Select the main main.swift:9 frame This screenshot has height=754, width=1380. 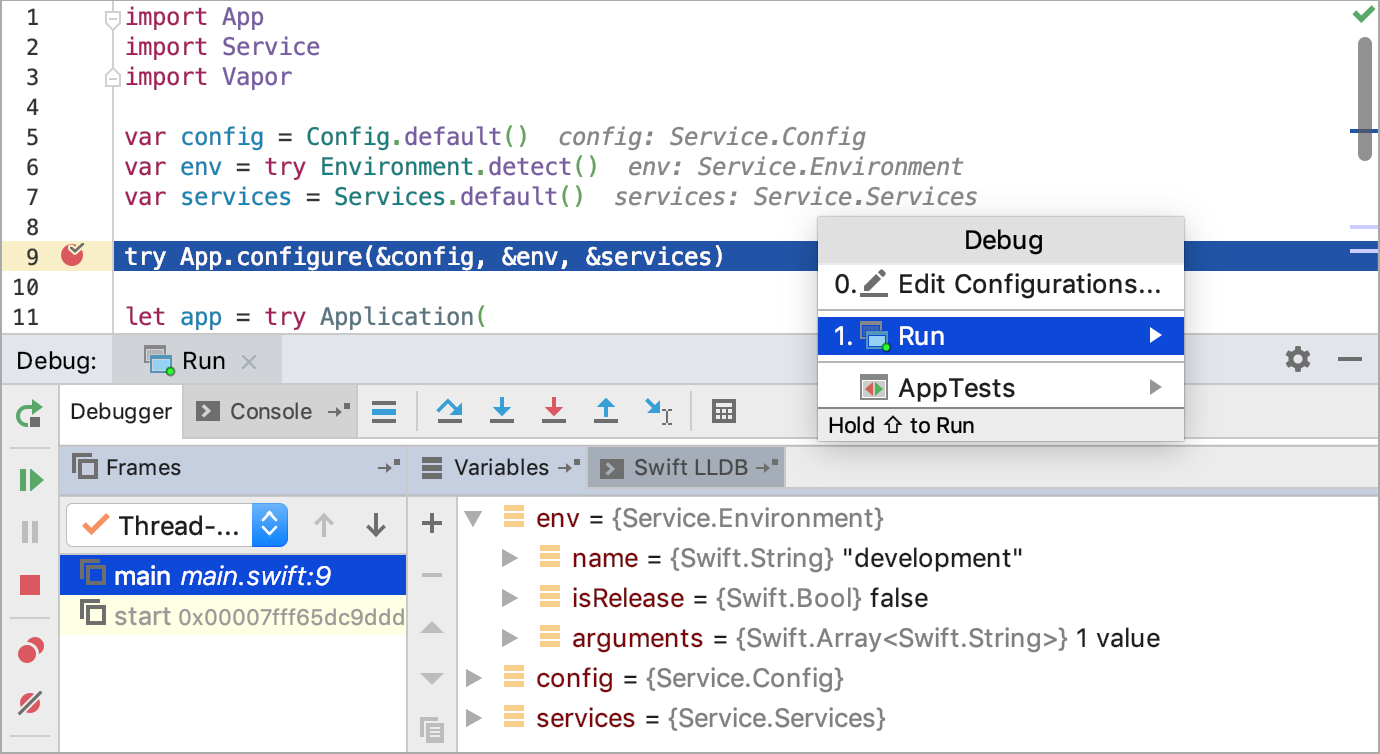click(x=233, y=576)
